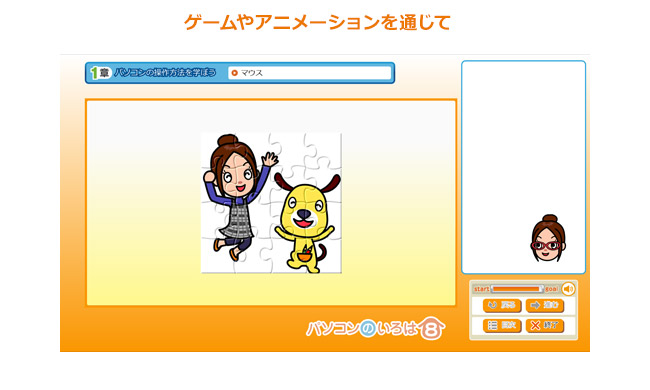The width and height of the screenshot is (650, 390).
Task: Click the 戻る (back) button
Action: click(x=502, y=305)
